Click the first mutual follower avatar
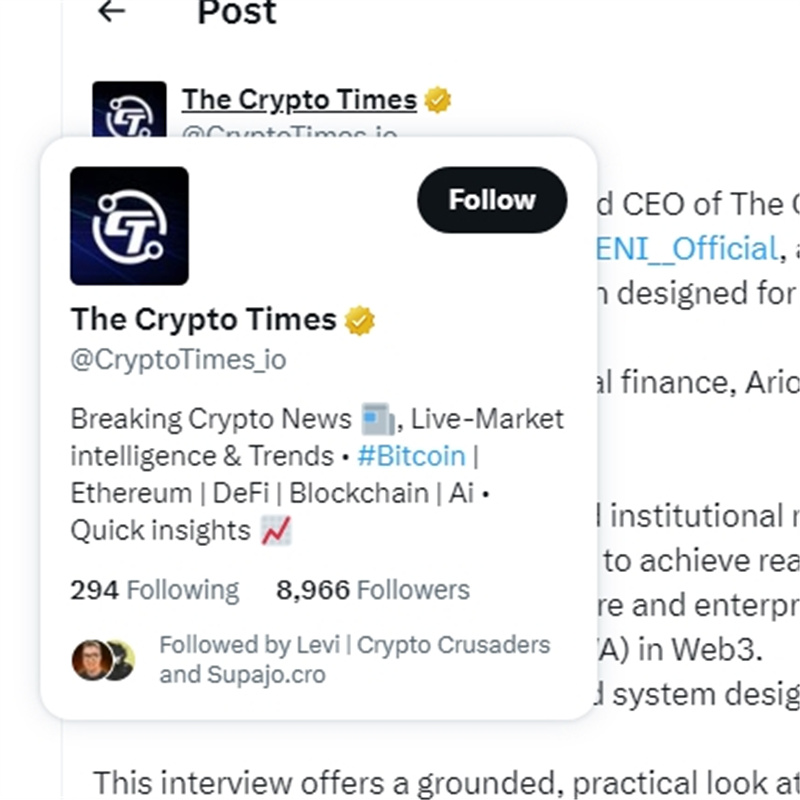The height and width of the screenshot is (800, 800). (x=90, y=660)
